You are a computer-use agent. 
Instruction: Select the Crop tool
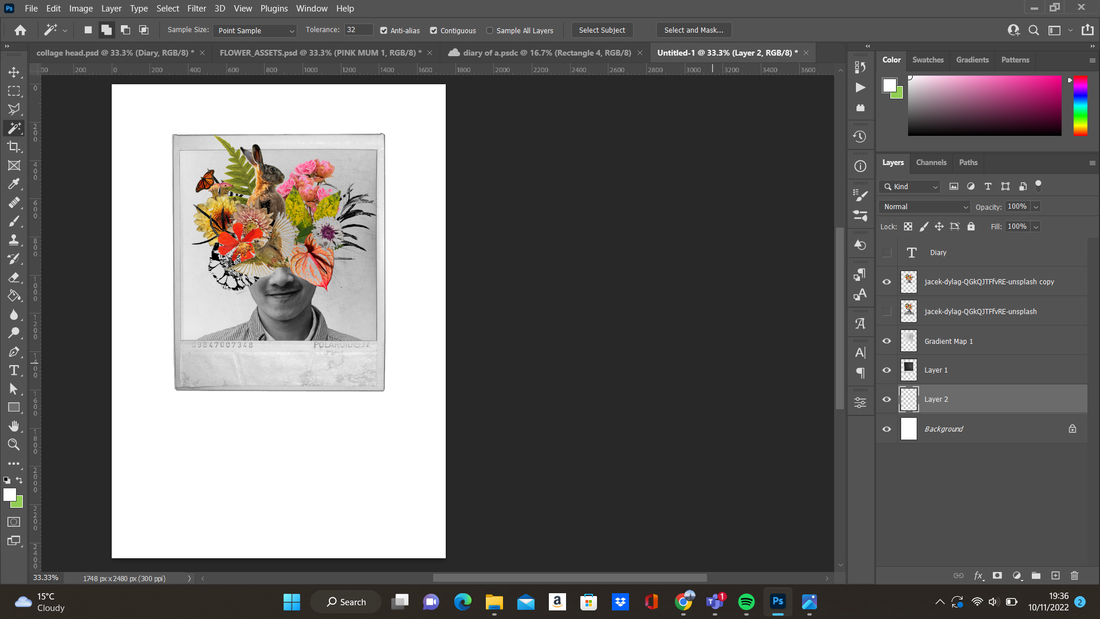pyautogui.click(x=14, y=147)
